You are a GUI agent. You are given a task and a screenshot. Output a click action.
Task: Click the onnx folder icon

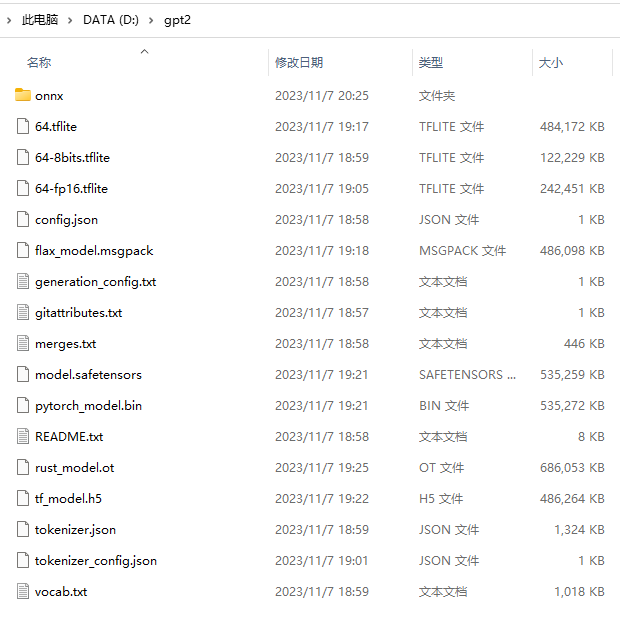[23, 95]
